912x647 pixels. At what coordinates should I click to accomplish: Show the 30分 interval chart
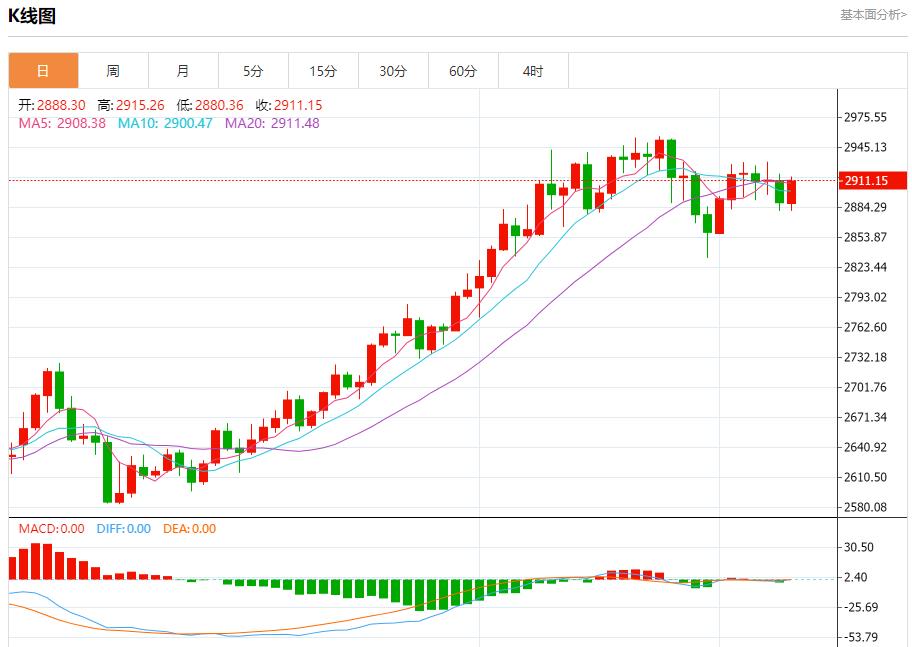[x=393, y=71]
